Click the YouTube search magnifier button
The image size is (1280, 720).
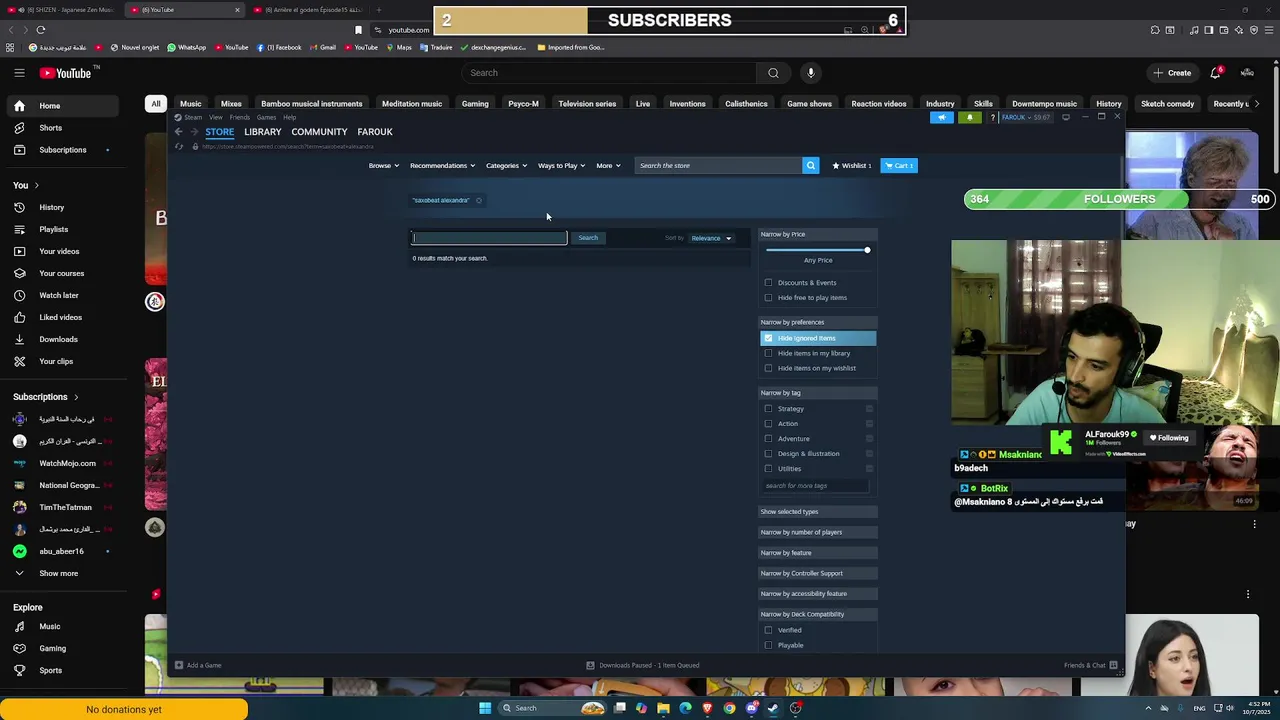773,73
